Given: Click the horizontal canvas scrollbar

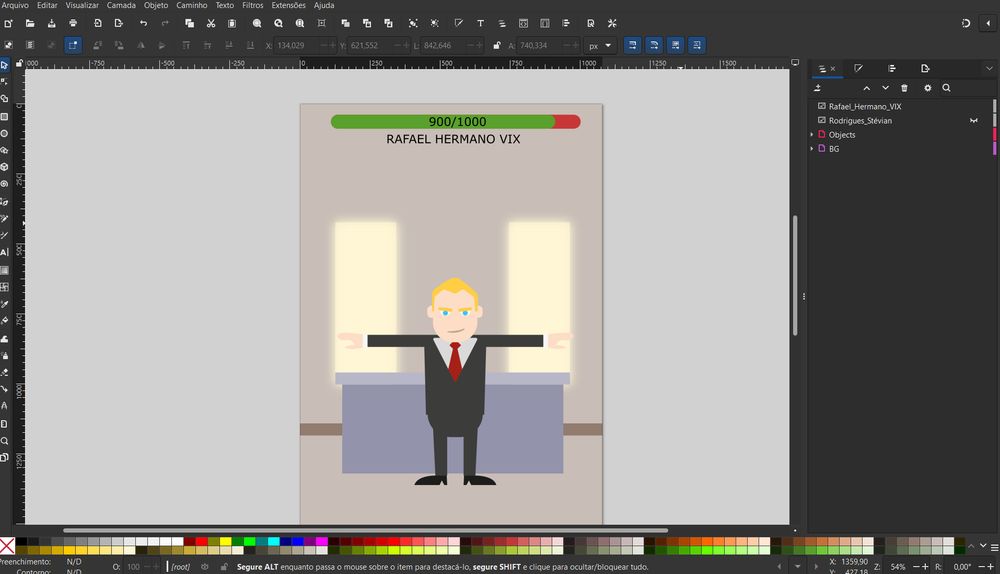Looking at the screenshot, I should click(365, 530).
